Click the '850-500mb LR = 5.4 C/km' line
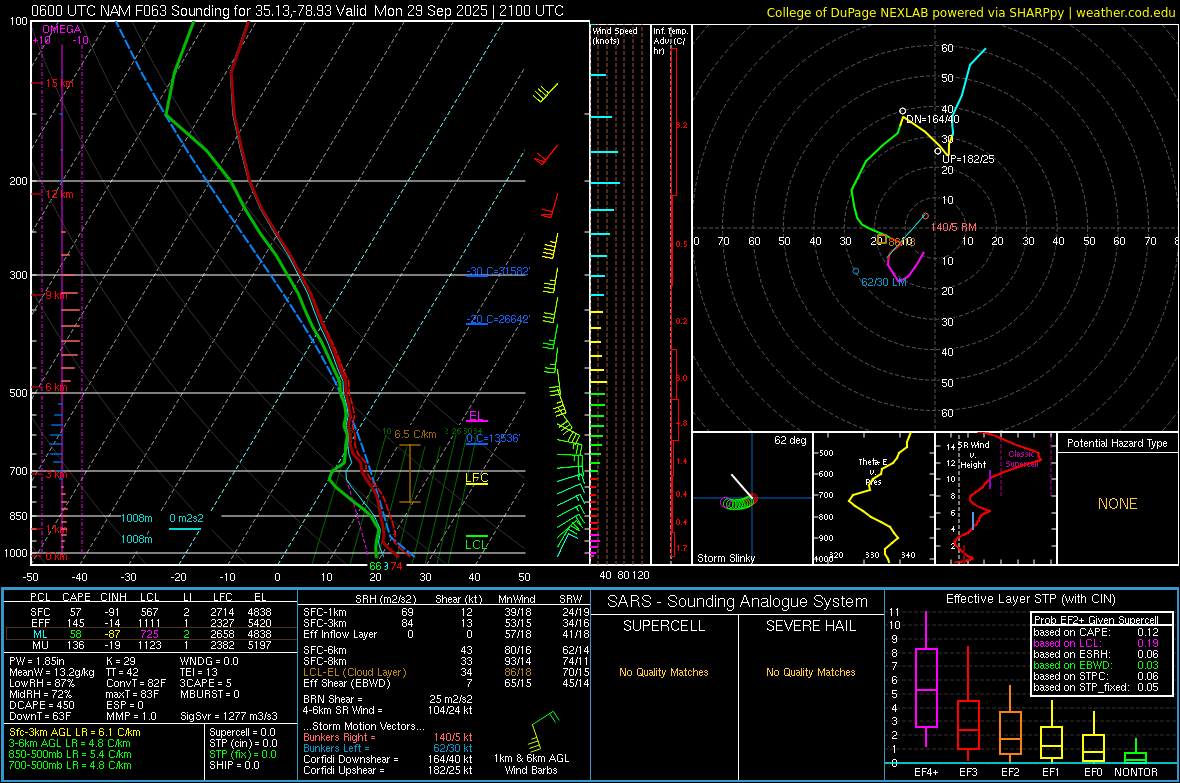Viewport: 1180px width, 783px height. point(70,754)
